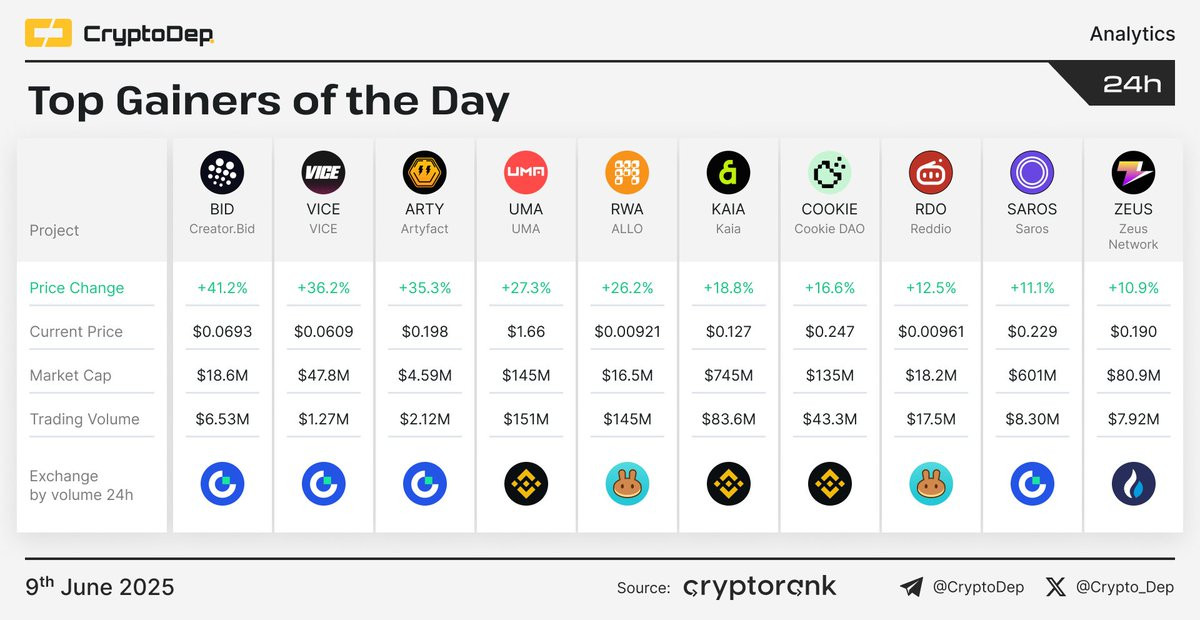
Task: Click the ZEUS Network token icon
Action: click(1133, 173)
